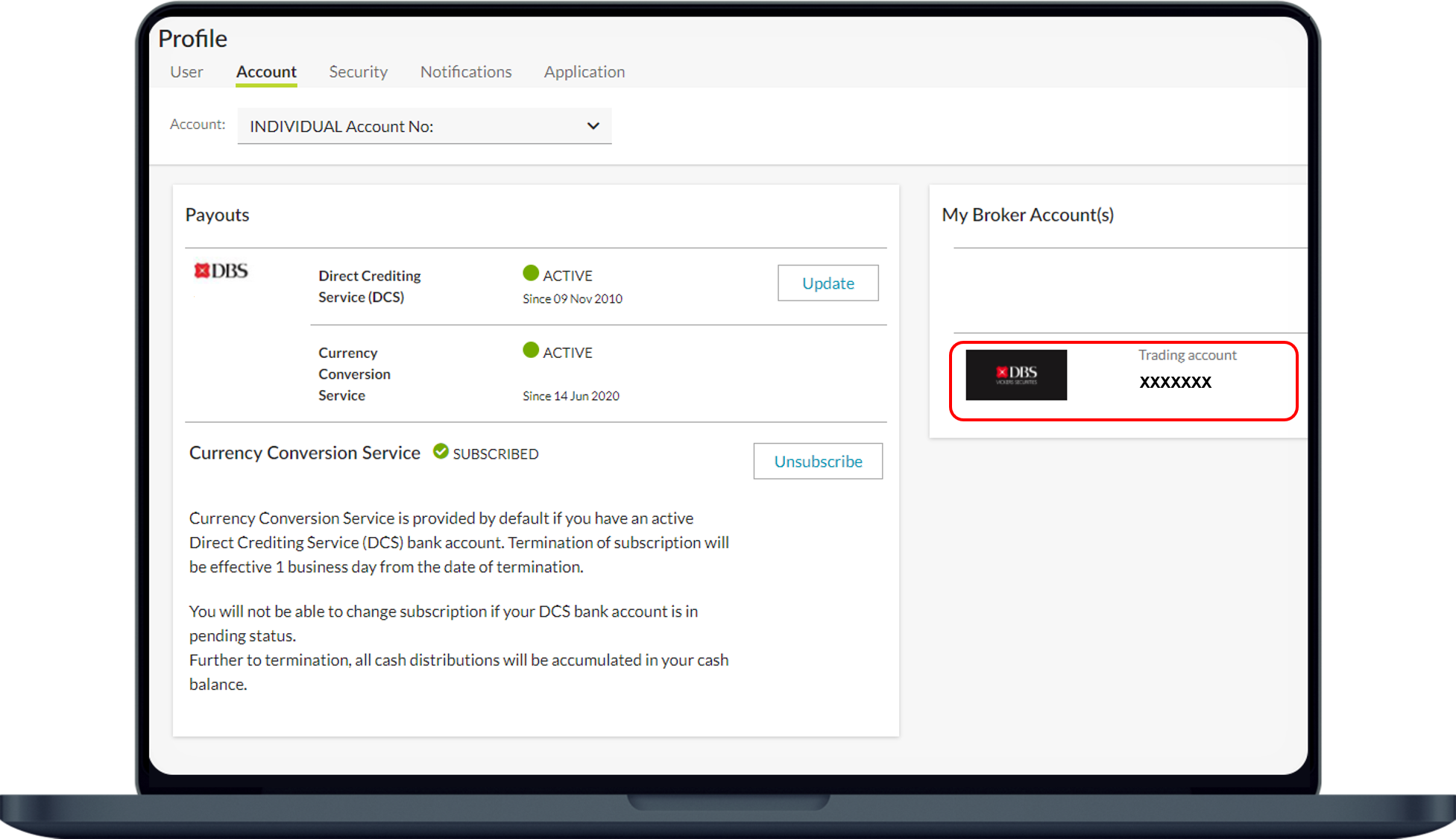Click the Currency Conversion Service heading
The image size is (1456, 839).
pos(304,453)
